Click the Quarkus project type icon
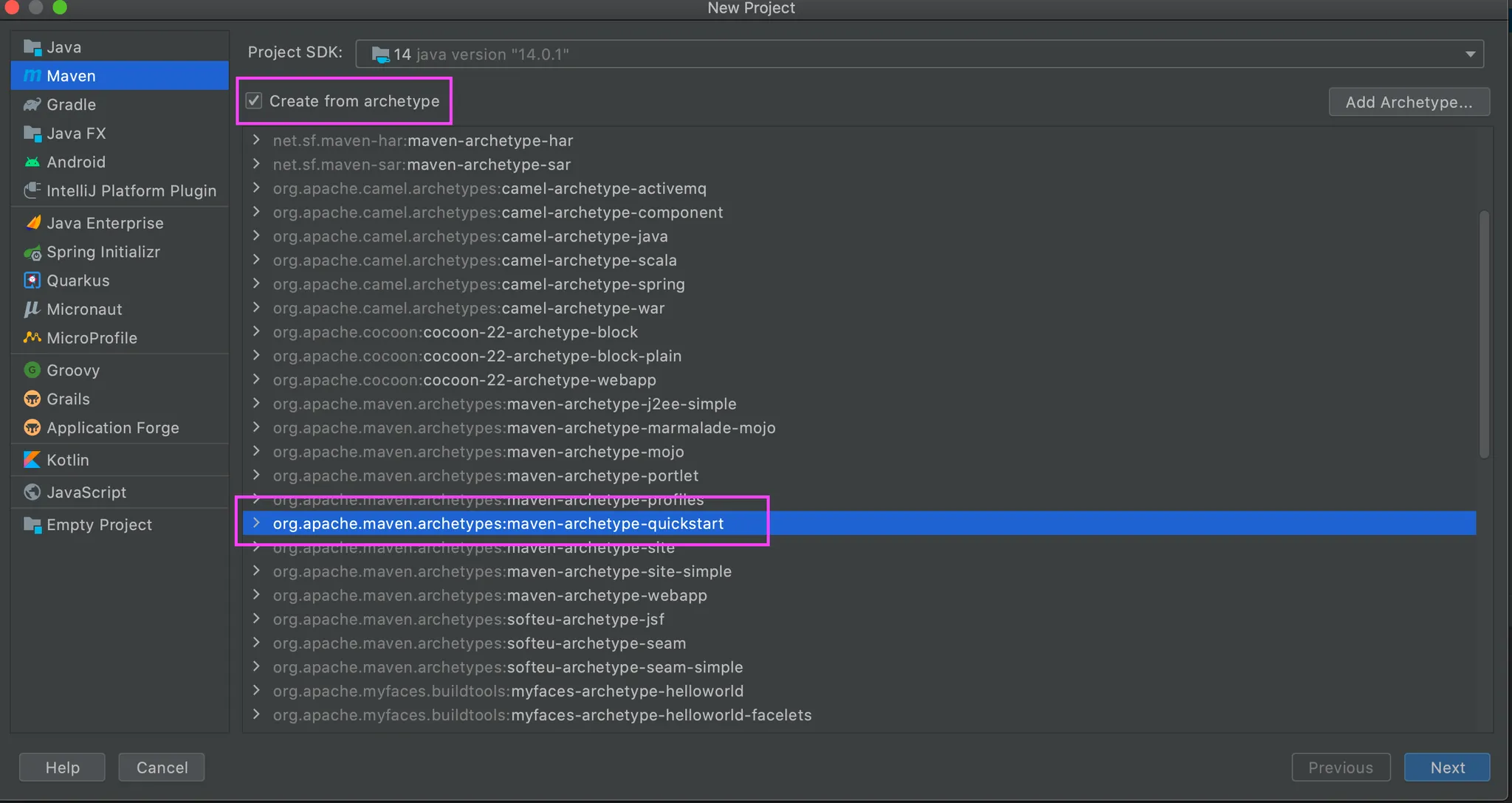The image size is (1512, 803). (x=32, y=281)
